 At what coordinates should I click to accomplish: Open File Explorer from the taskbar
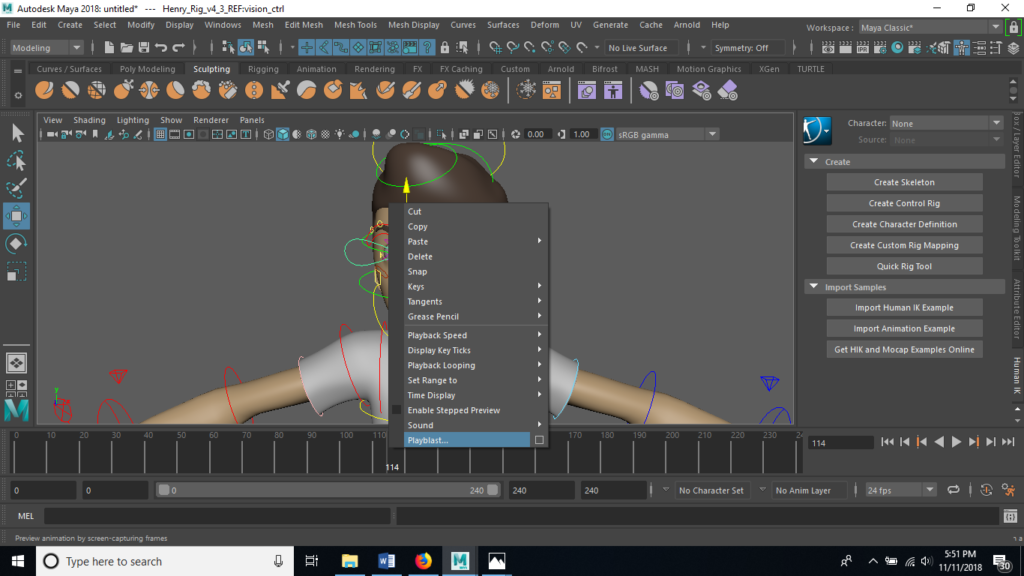[x=350, y=561]
